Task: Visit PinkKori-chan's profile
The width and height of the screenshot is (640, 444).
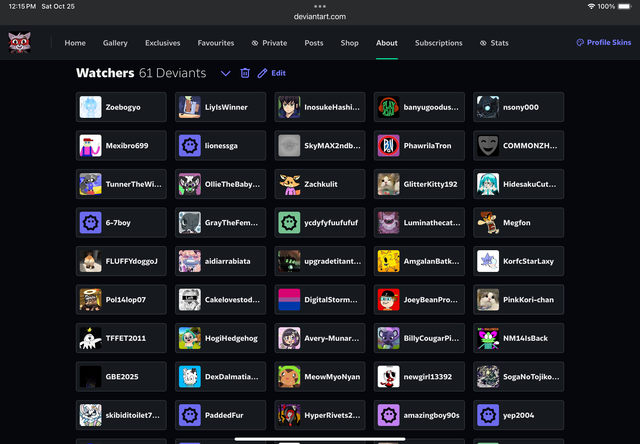Action: (518, 300)
